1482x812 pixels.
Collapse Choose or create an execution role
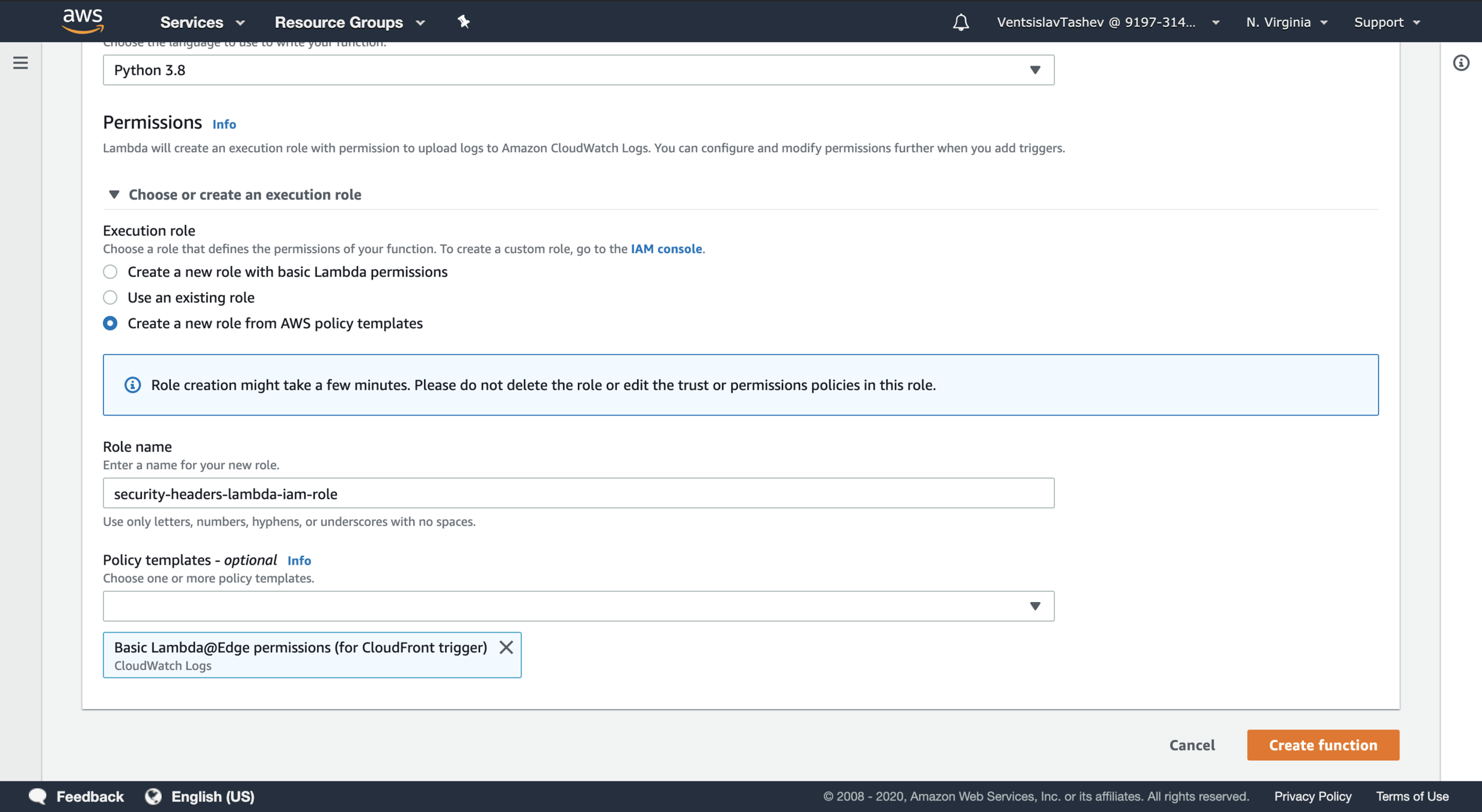(114, 194)
